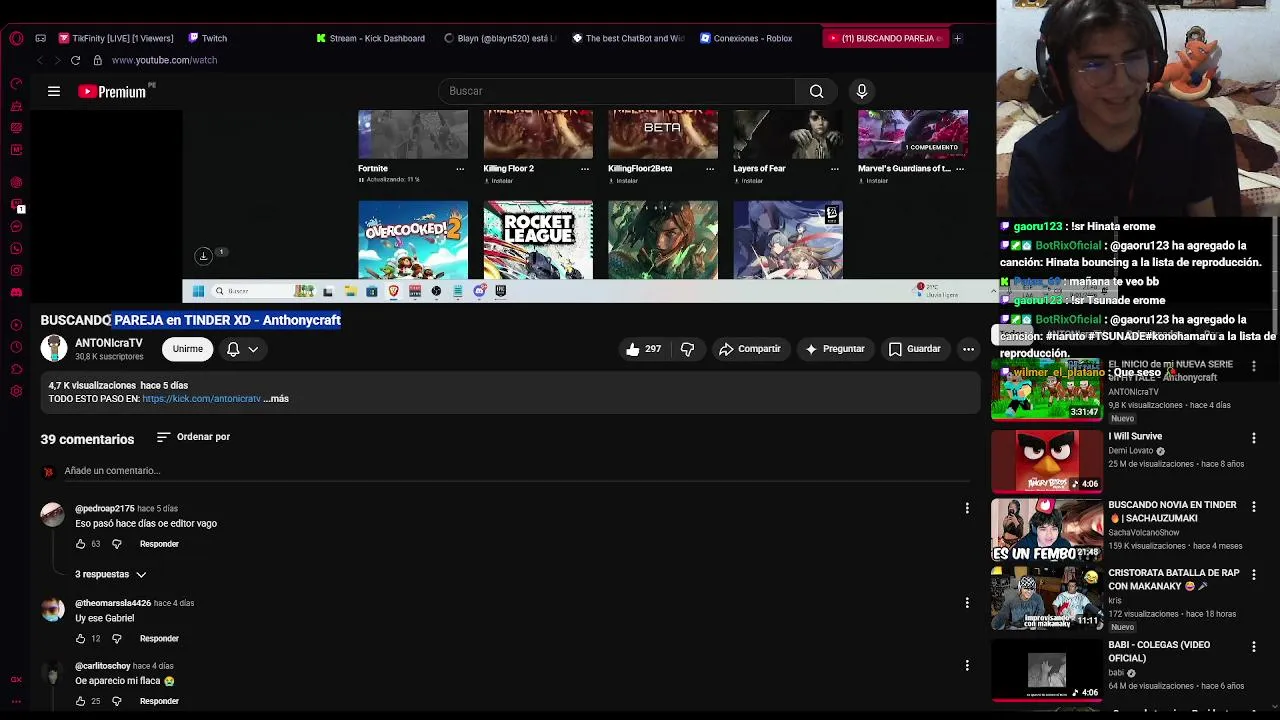Image resolution: width=1280 pixels, height=720 pixels.
Task: Click the reload page button
Action: [75, 60]
